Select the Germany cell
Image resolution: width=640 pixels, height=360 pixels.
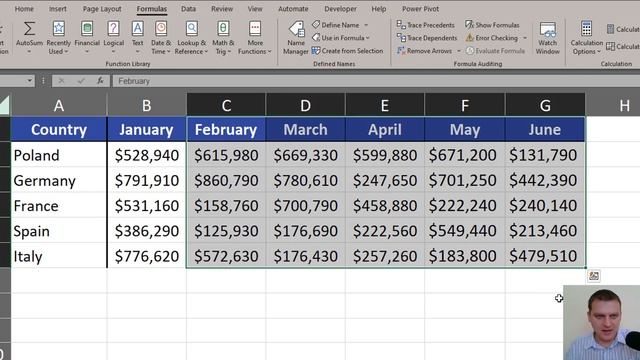point(59,180)
